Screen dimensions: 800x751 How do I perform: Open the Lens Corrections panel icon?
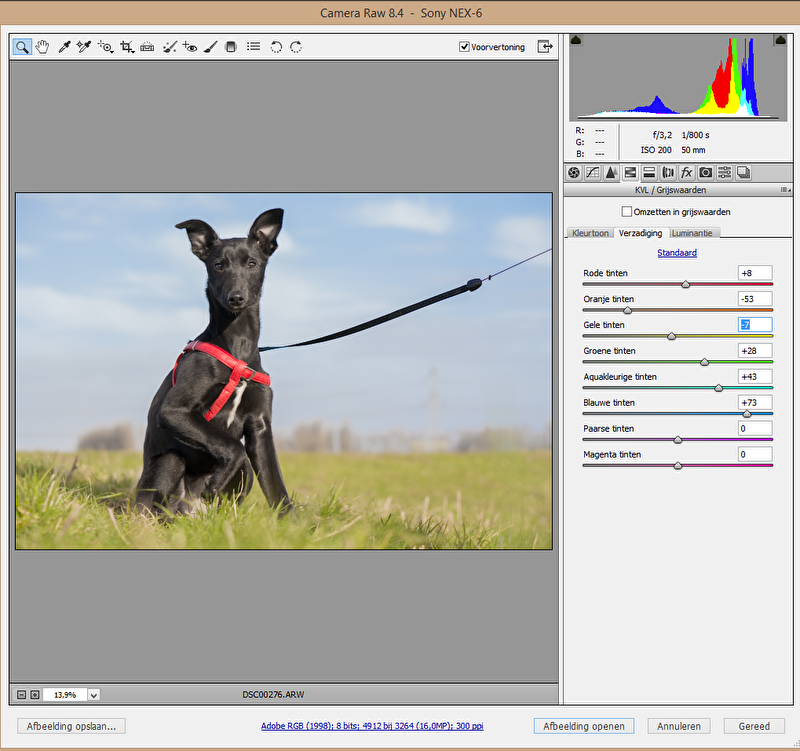click(668, 173)
